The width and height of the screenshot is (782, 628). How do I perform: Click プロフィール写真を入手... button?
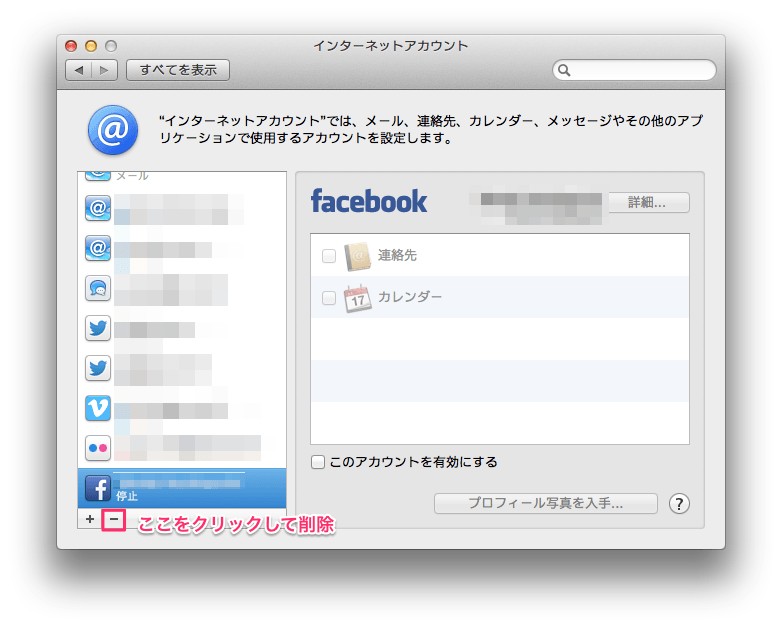click(x=546, y=503)
